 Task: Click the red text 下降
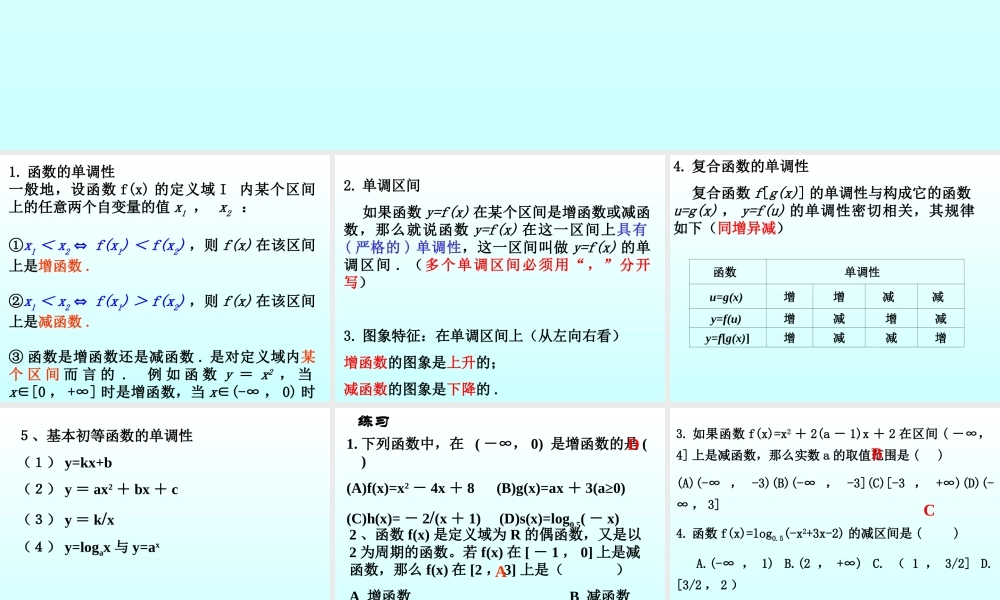pos(461,389)
